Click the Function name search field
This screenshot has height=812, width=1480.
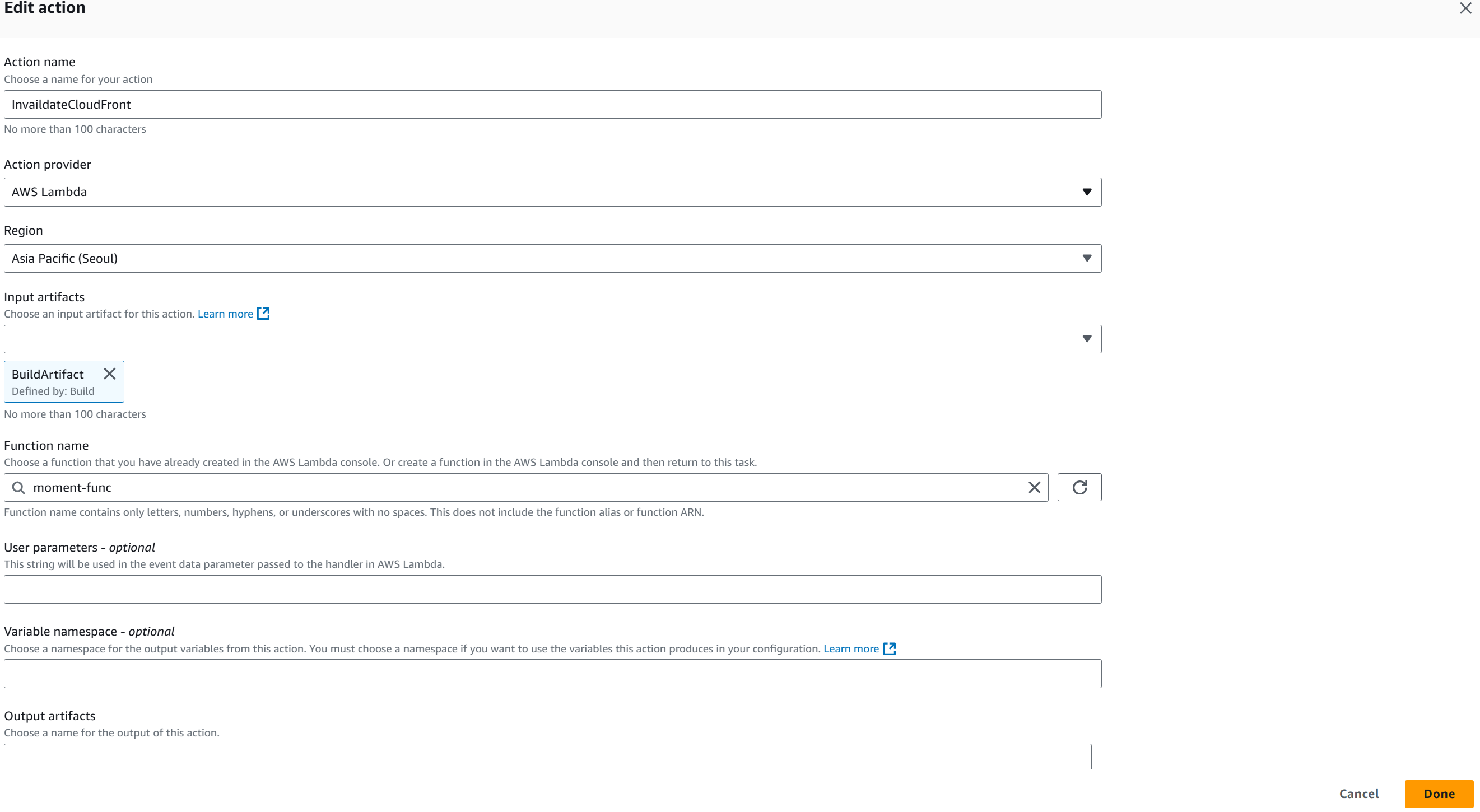click(526, 488)
